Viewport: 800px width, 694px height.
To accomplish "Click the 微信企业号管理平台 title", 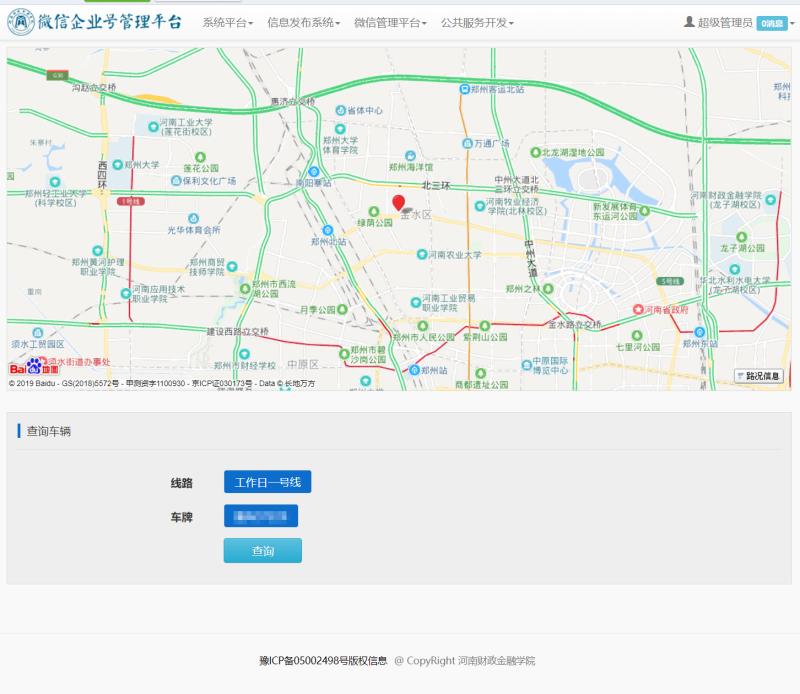I will tap(110, 22).
